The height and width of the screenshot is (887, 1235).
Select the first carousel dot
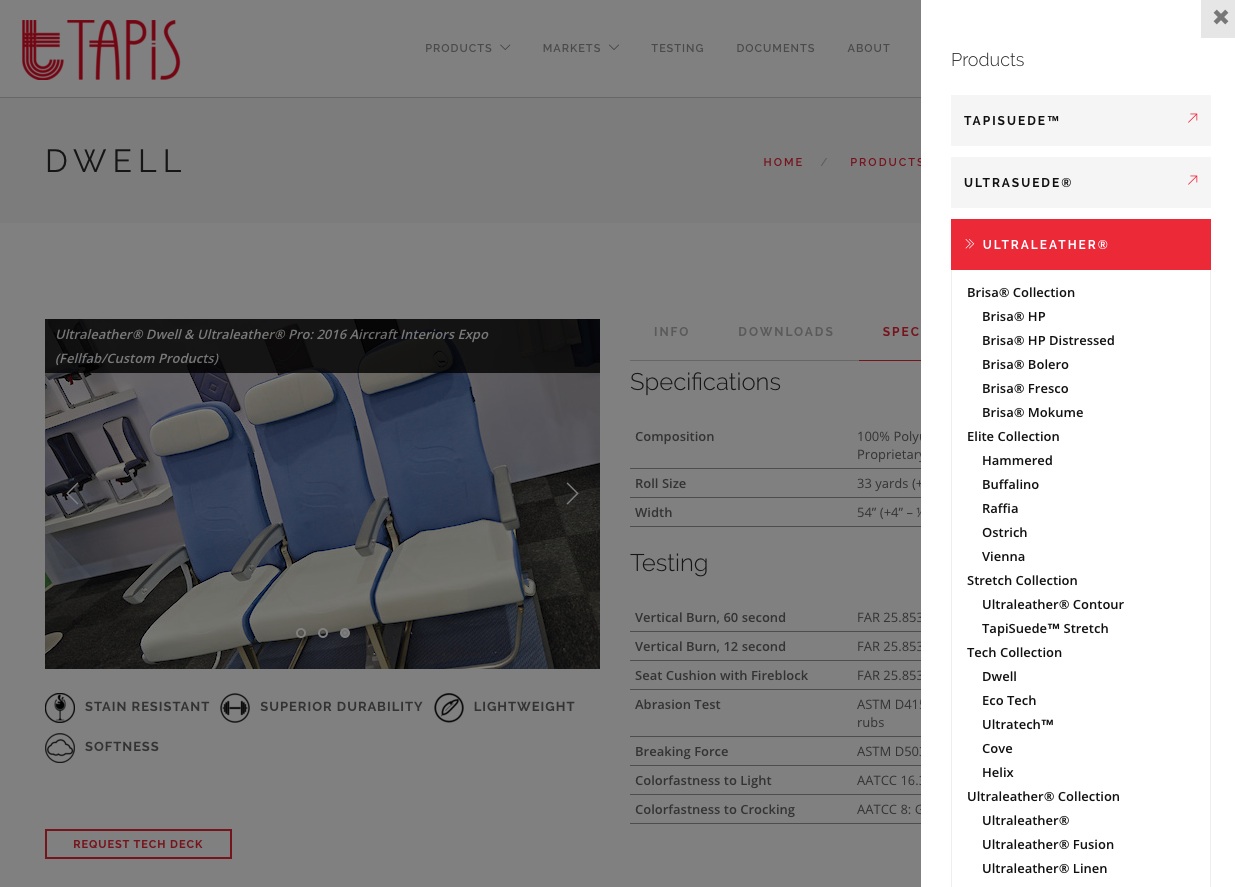click(301, 633)
